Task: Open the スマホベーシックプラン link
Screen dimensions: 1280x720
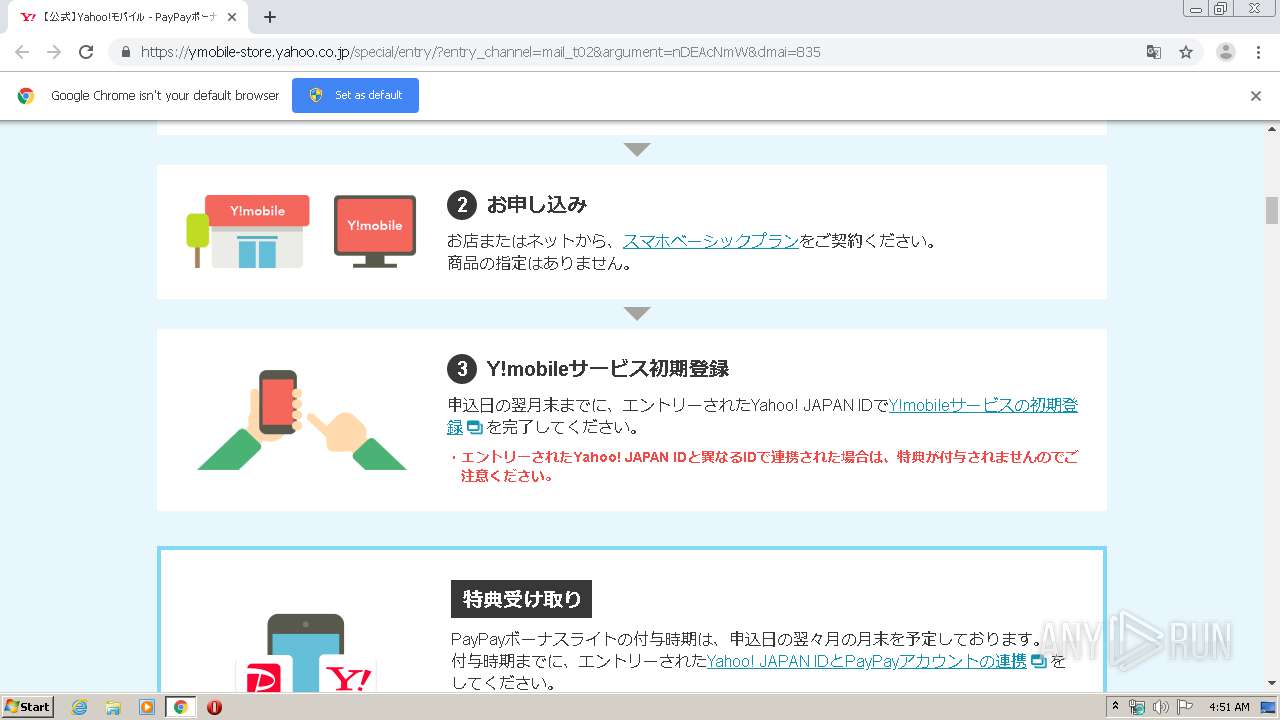Action: pos(711,241)
